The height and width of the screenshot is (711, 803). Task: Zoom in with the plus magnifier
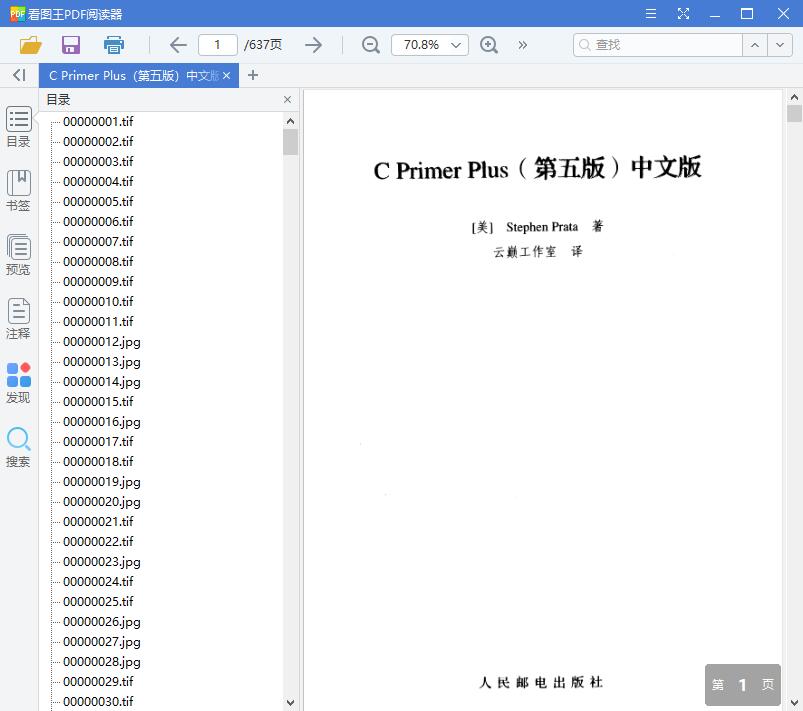tap(489, 45)
